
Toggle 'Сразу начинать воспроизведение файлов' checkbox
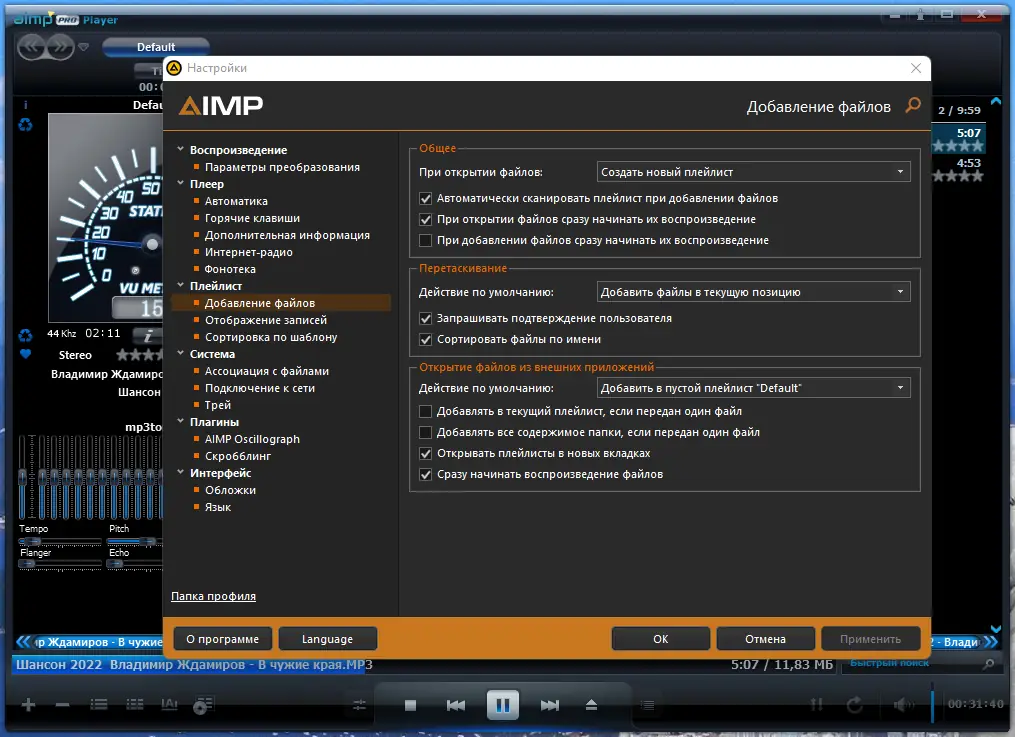[x=425, y=474]
